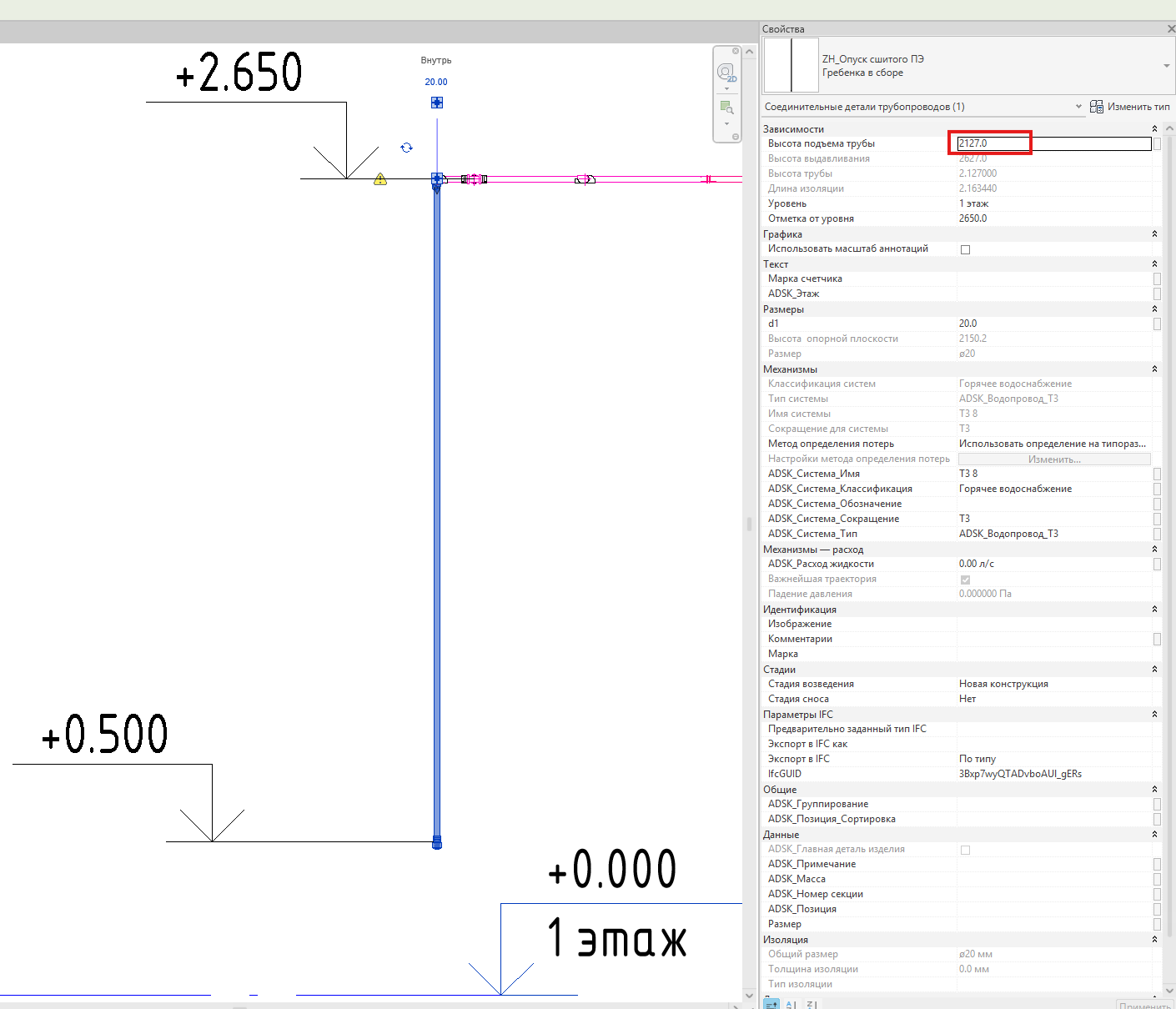The image size is (1176, 1009).
Task: Open the 2D steering wheel navigation tool
Action: tap(726, 73)
